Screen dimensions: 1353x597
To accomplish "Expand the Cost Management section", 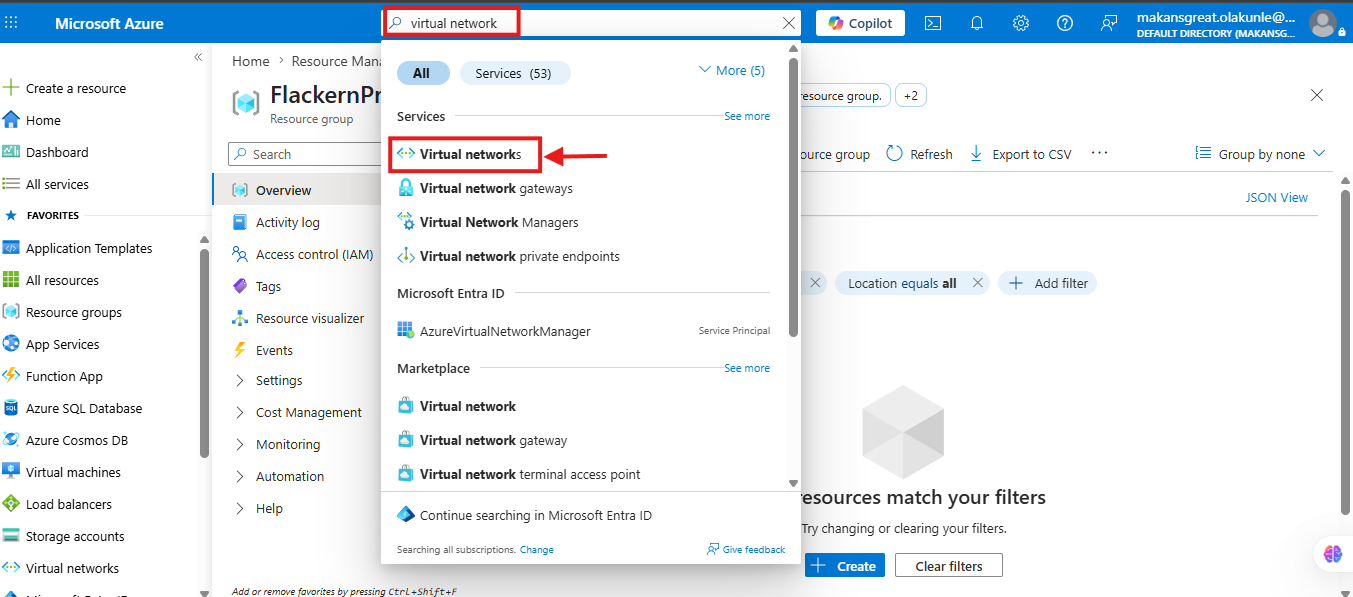I will [298, 412].
